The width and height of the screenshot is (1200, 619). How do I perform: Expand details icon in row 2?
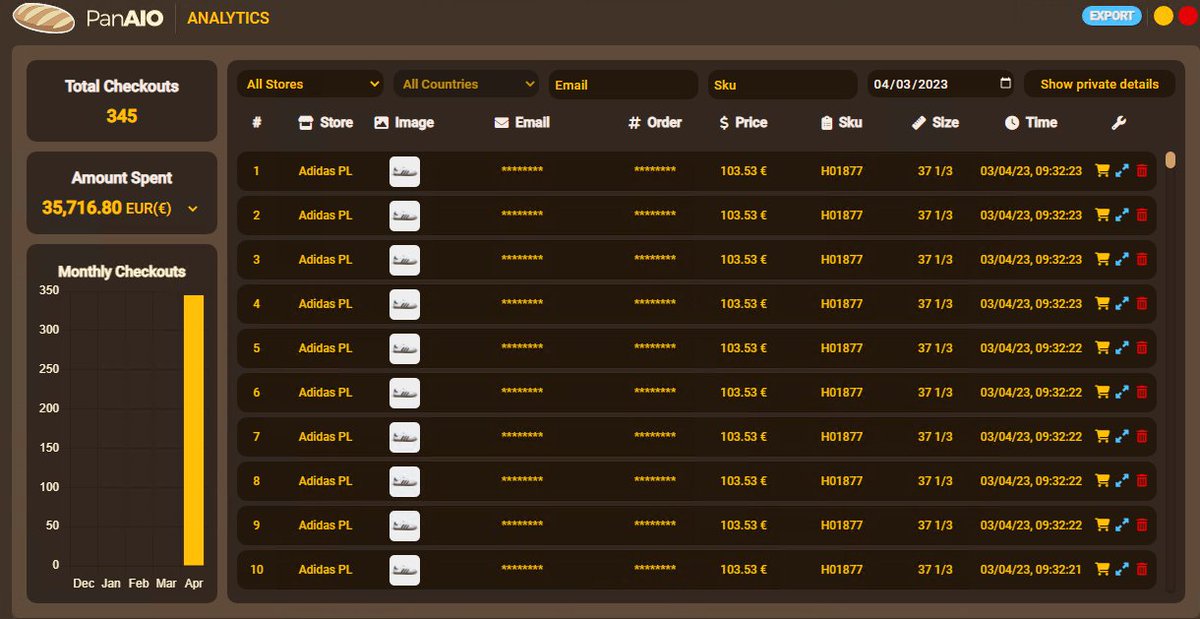(1122, 215)
